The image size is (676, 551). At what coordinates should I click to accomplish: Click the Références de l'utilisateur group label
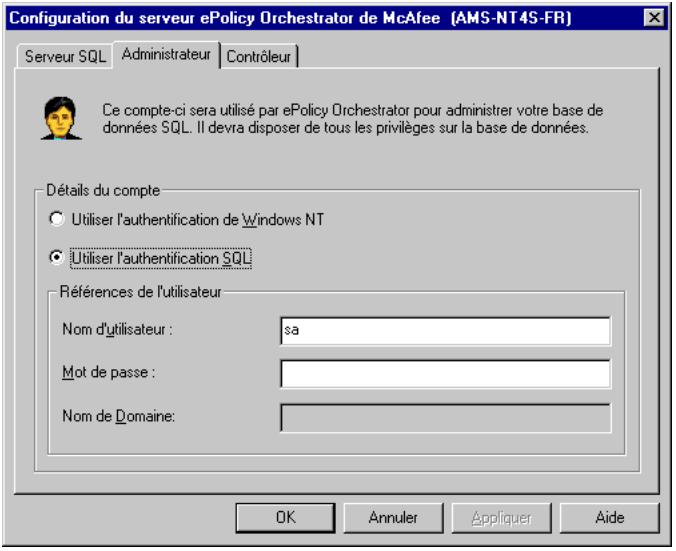click(x=140, y=292)
